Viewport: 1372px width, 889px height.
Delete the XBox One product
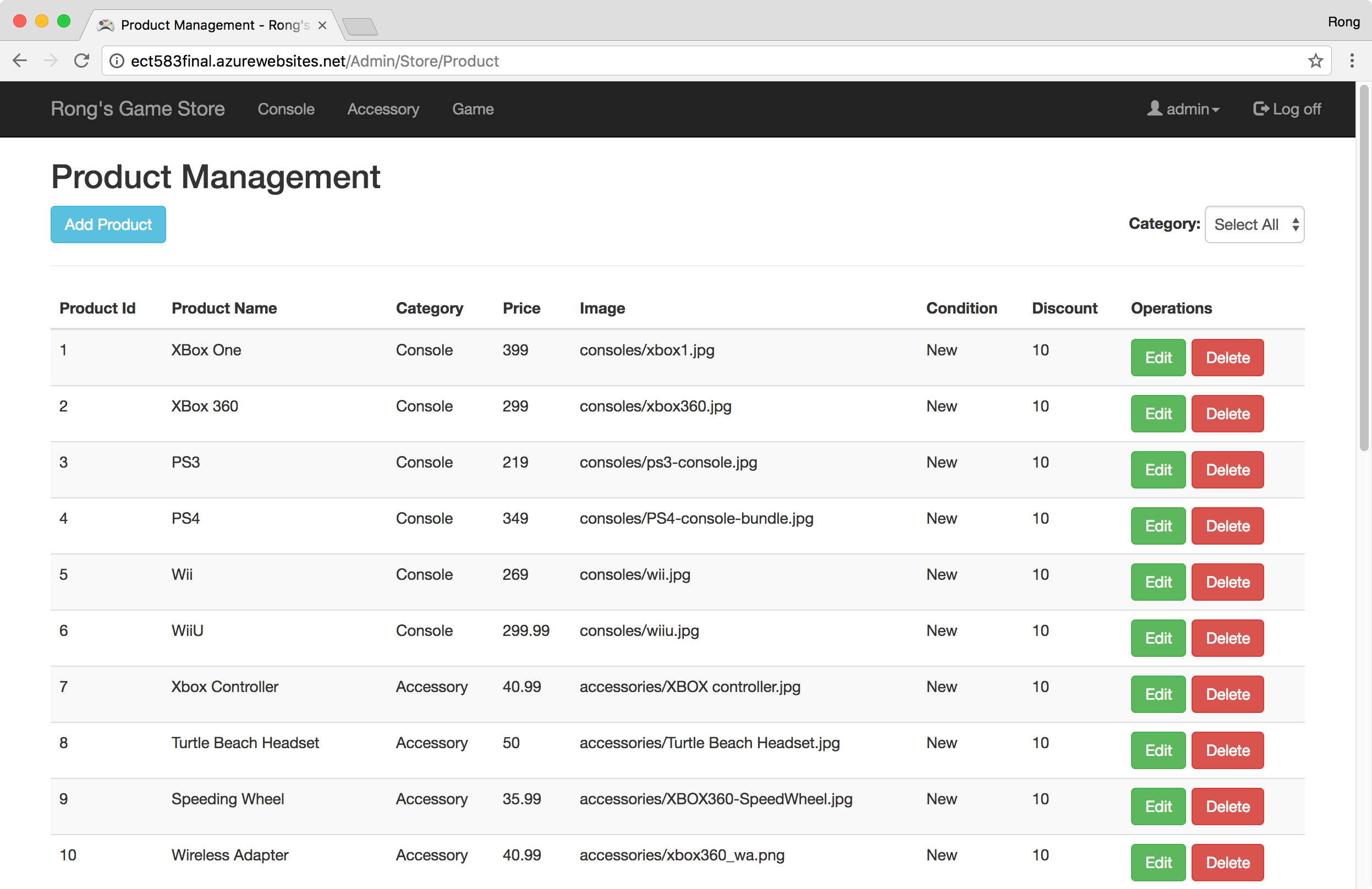pos(1228,358)
